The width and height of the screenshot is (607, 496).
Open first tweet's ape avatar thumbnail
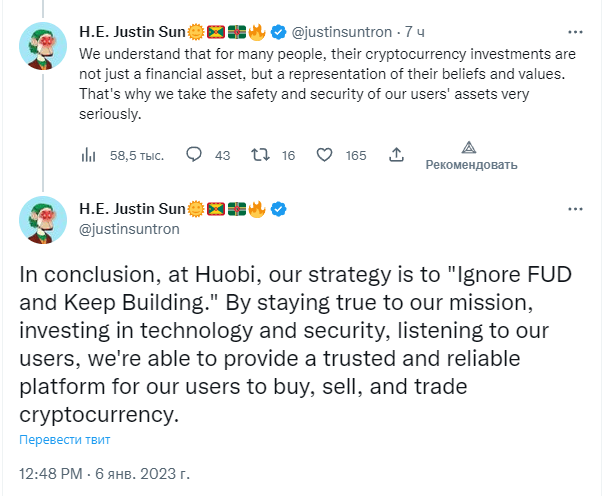[43, 46]
